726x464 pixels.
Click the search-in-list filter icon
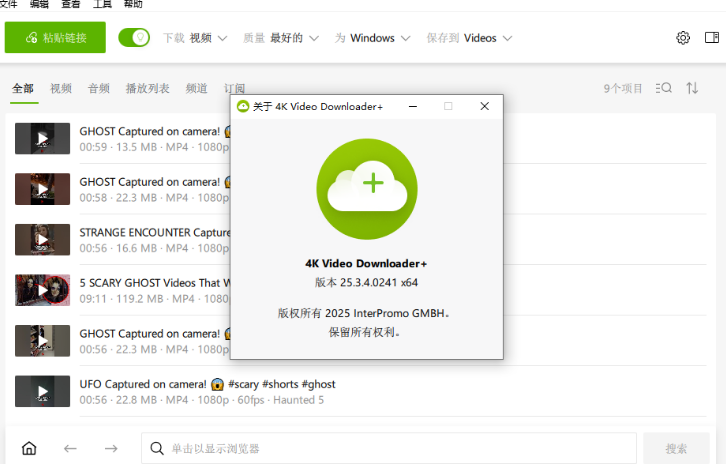(x=664, y=88)
